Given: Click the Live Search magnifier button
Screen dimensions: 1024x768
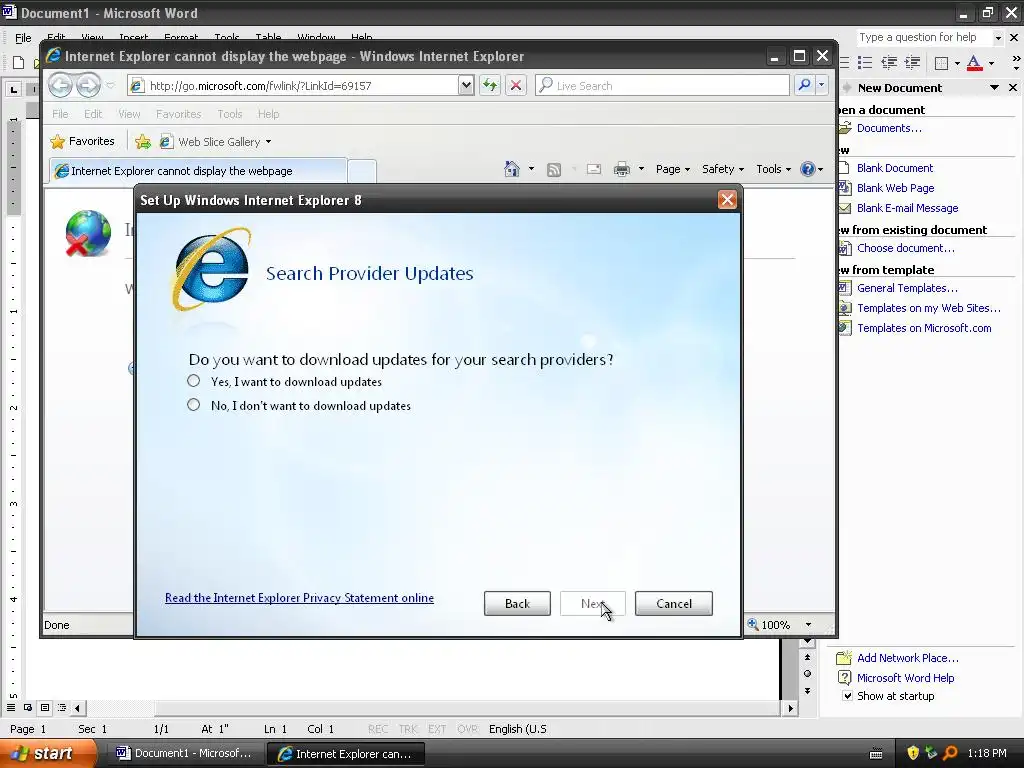Looking at the screenshot, I should click(x=805, y=85).
